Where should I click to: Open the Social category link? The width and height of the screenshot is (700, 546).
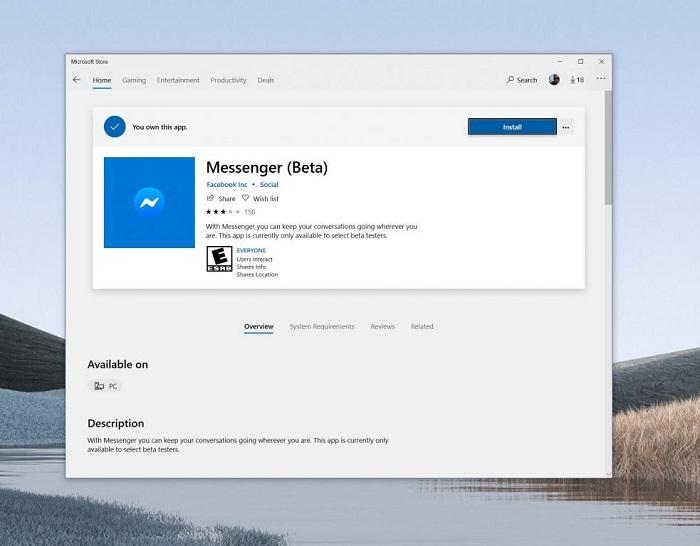tap(269, 185)
